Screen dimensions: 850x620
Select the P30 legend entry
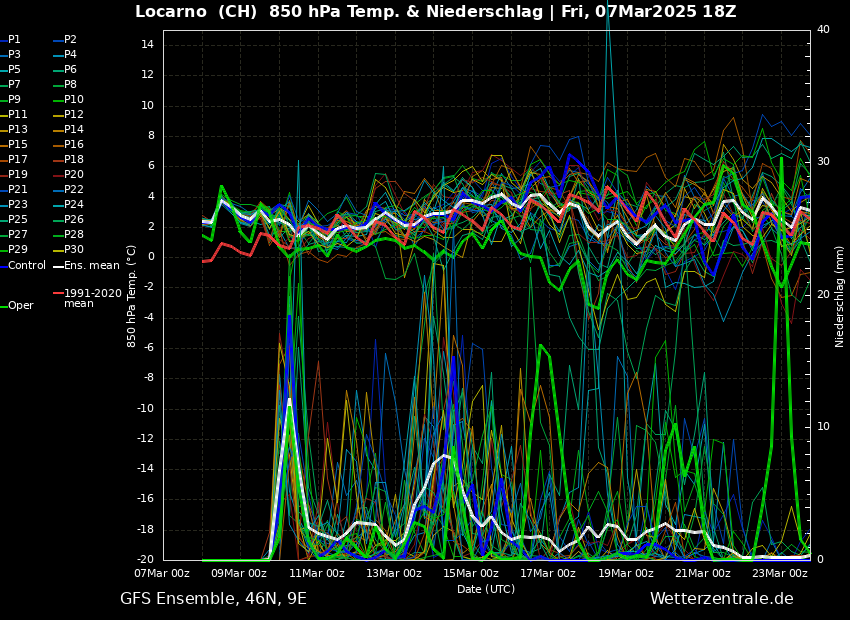74,250
